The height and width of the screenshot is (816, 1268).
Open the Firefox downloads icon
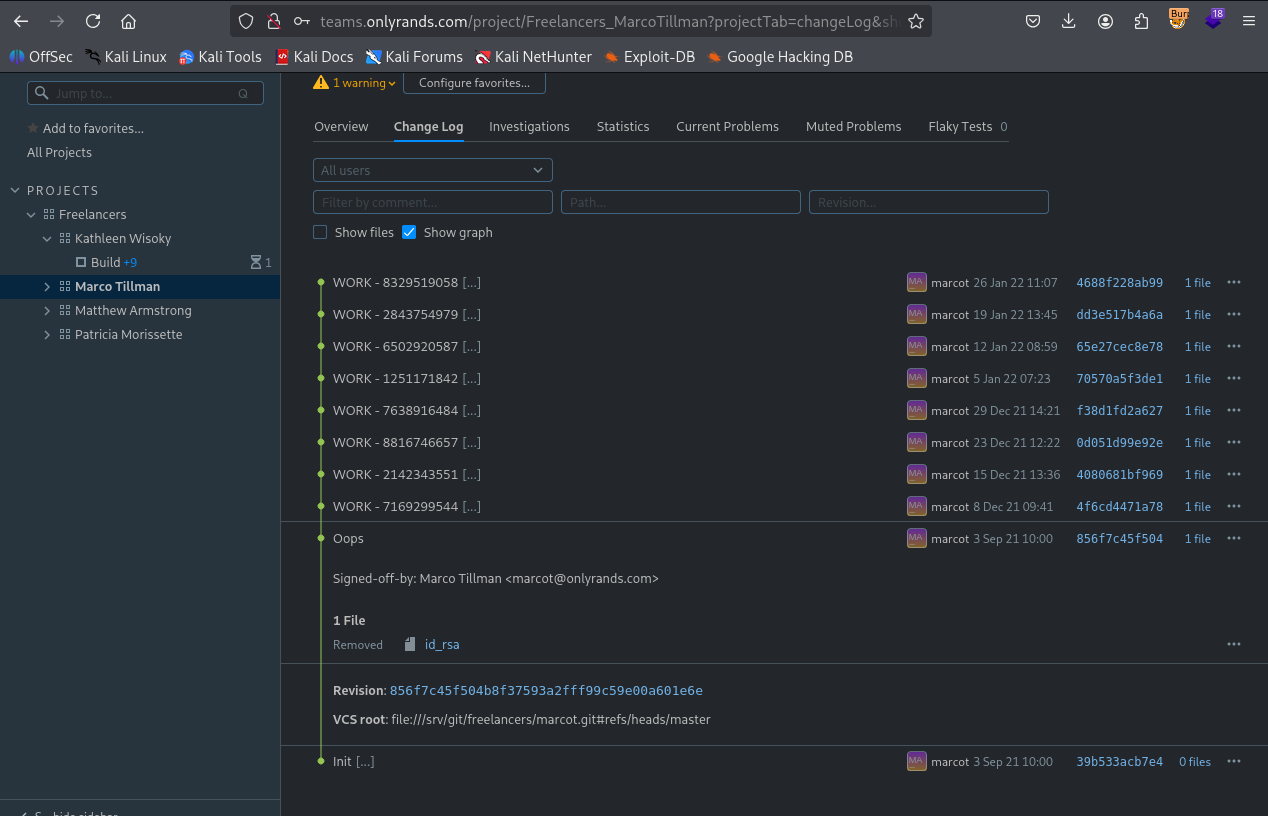[x=1069, y=21]
